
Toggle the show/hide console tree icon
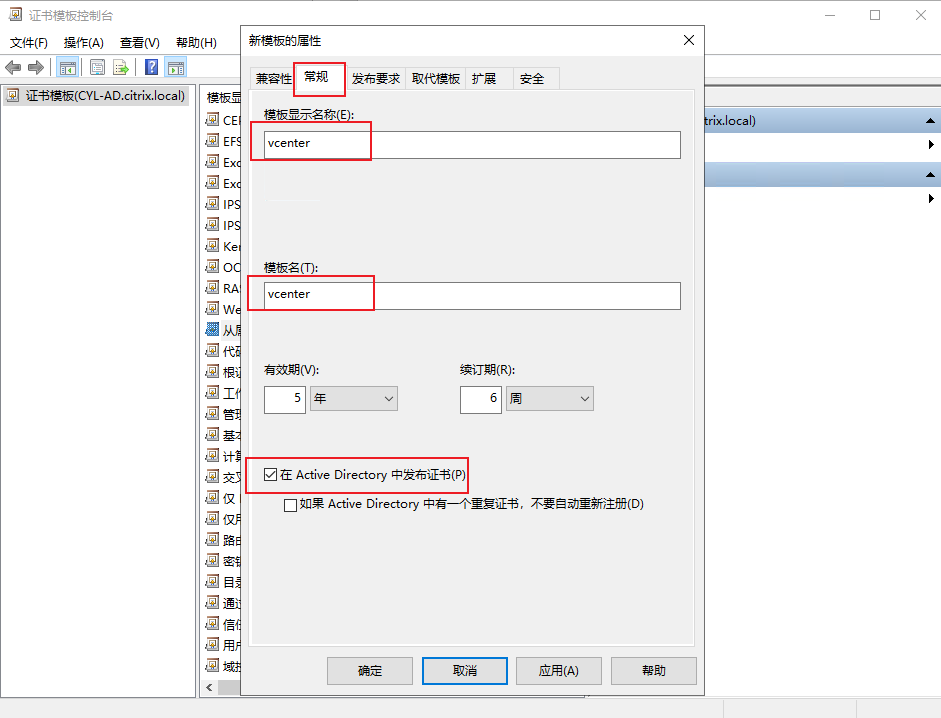68,67
